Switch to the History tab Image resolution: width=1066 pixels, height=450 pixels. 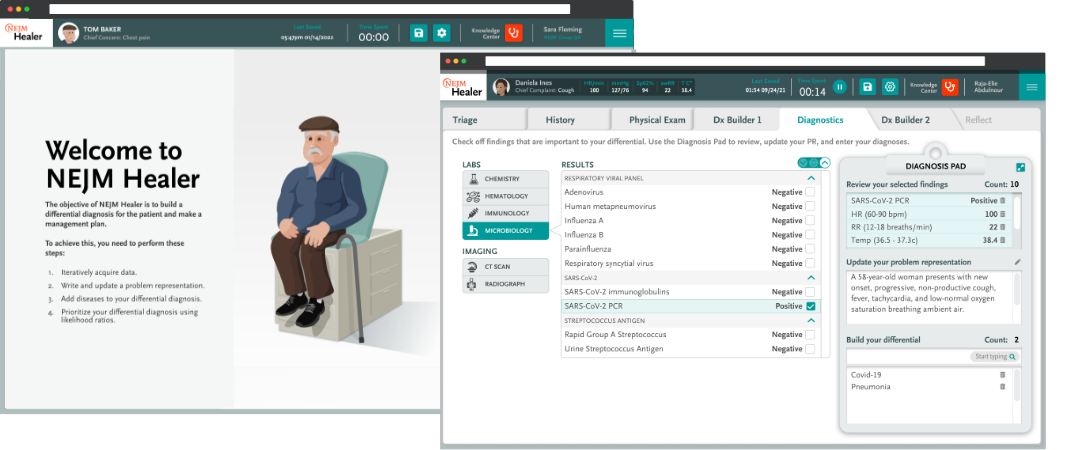pyautogui.click(x=568, y=120)
